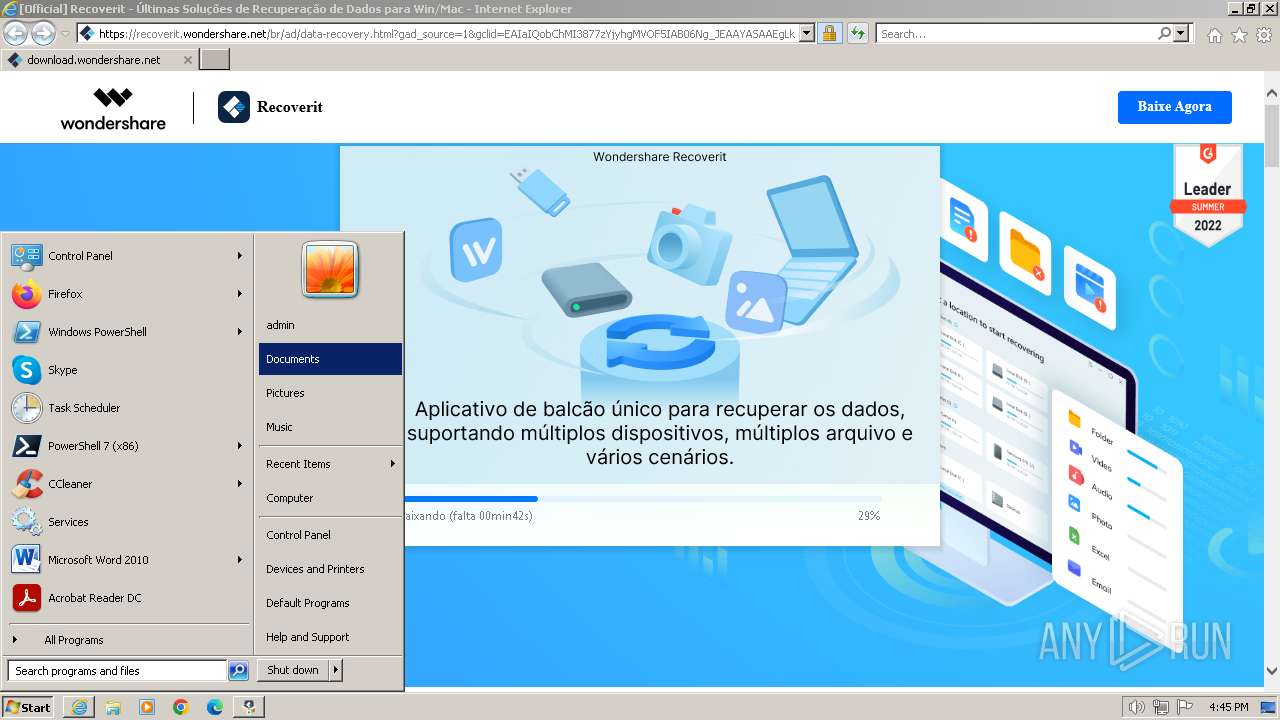Expand the Microsoft Word 2010 recent files arrow
The image size is (1280, 720).
pyautogui.click(x=240, y=560)
